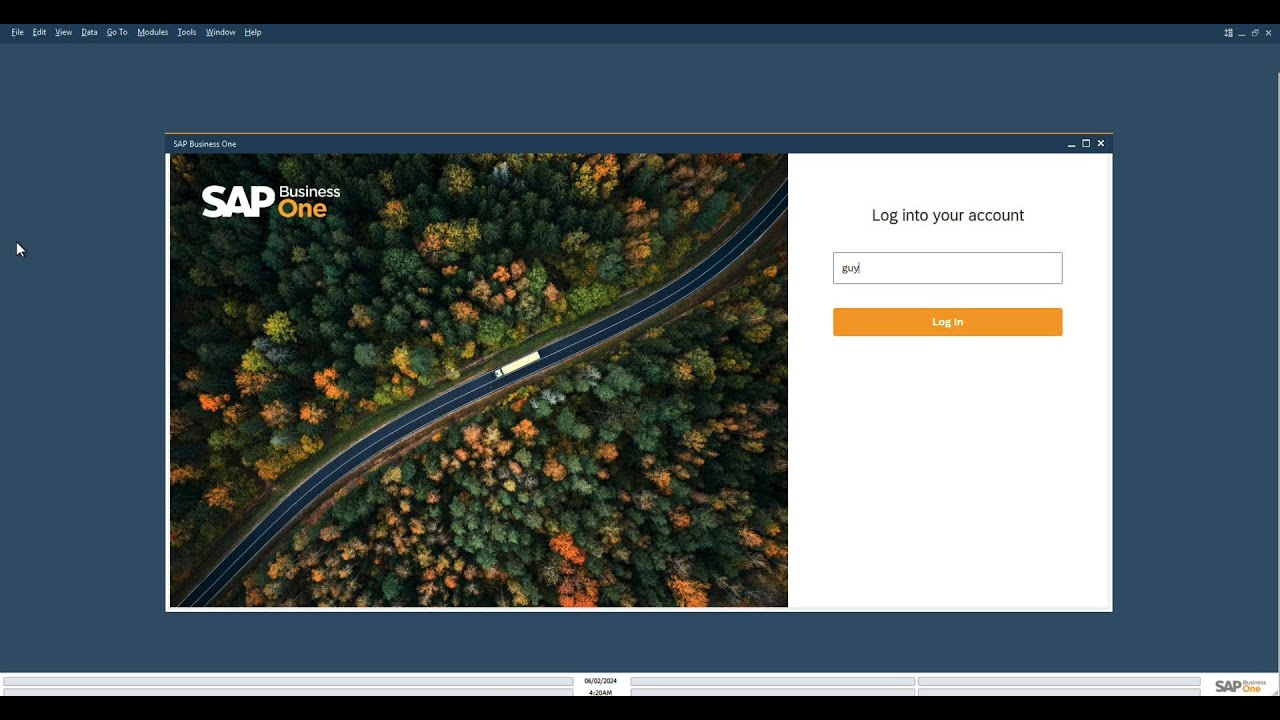Click the 'Log into your account' heading
Image resolution: width=1280 pixels, height=720 pixels.
[948, 215]
